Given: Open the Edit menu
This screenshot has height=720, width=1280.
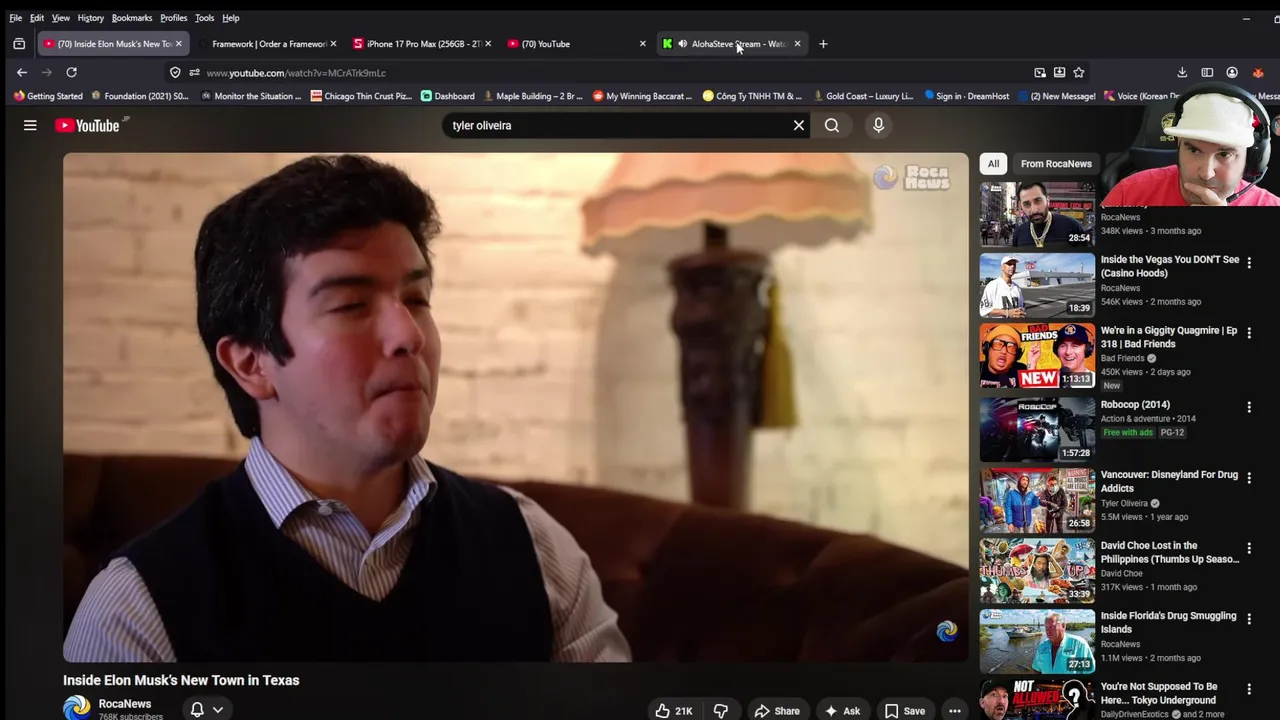Looking at the screenshot, I should coord(37,18).
